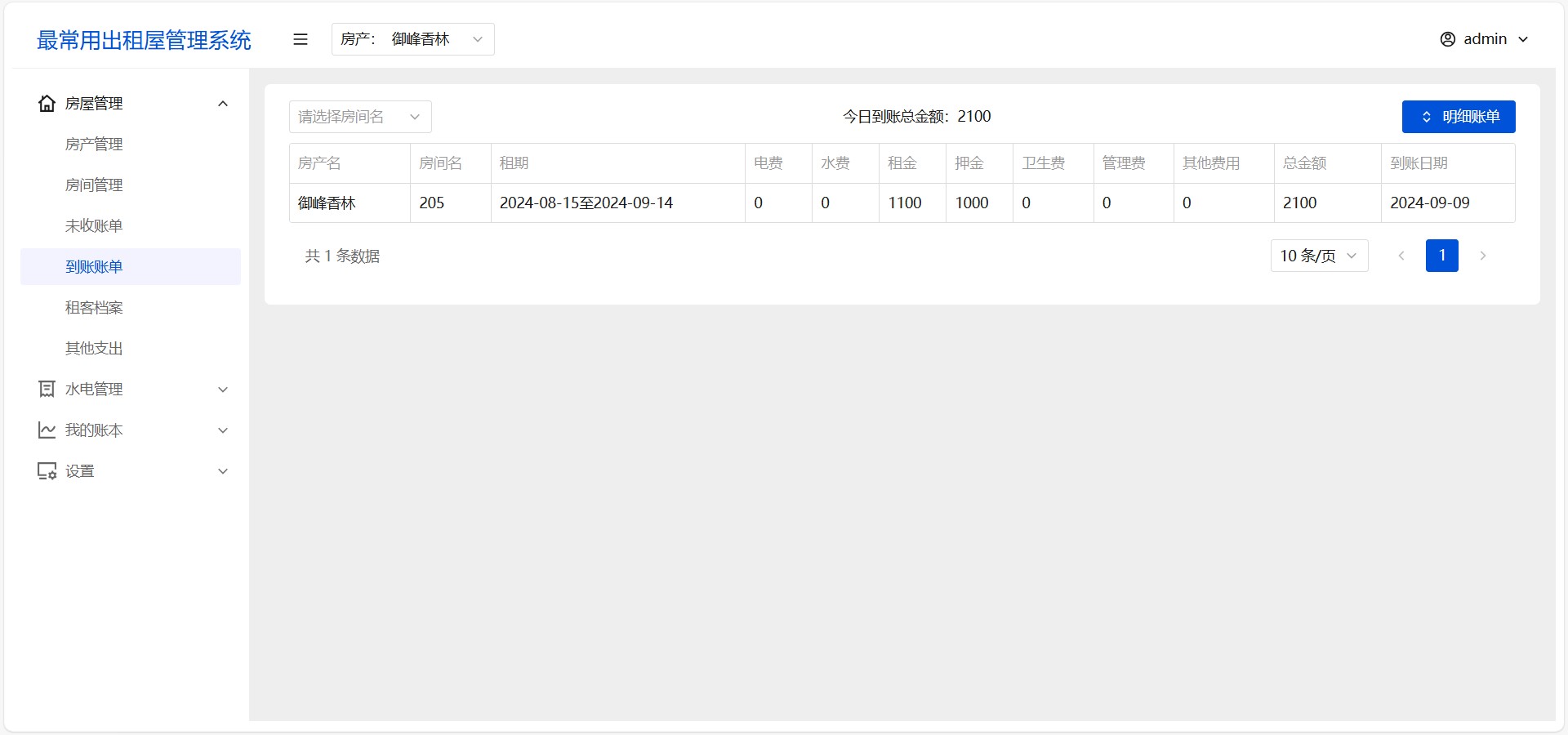
Task: Expand the 设置 menu chevron
Action: 223,471
